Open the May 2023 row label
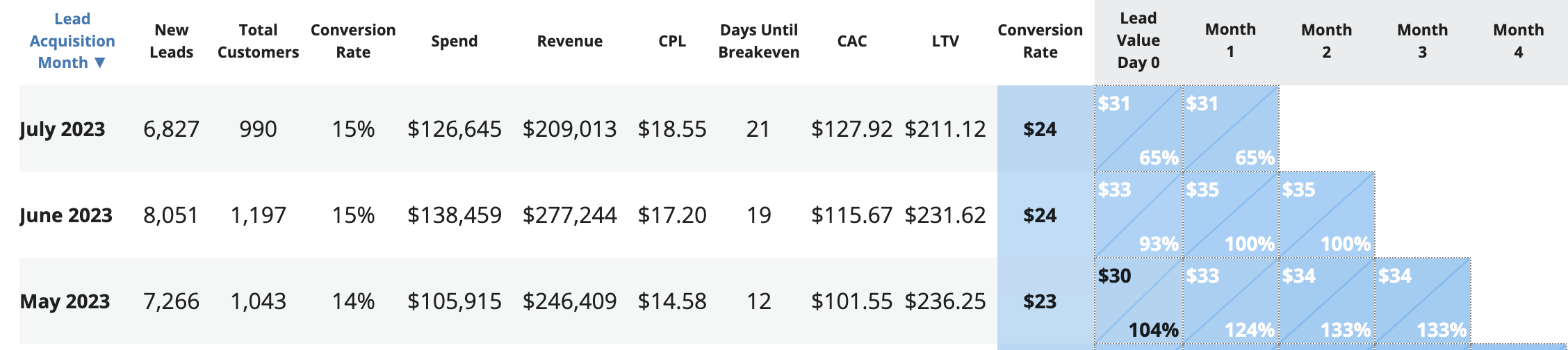 pos(65,301)
